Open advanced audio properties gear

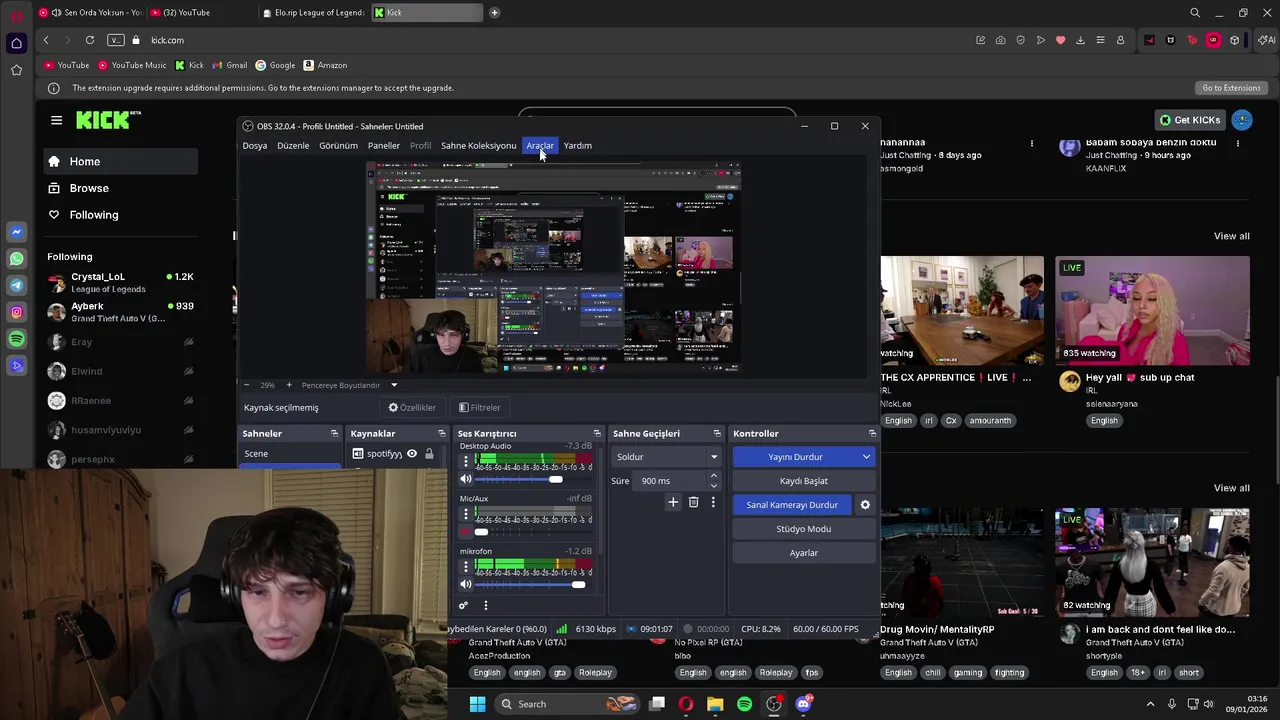point(463,605)
